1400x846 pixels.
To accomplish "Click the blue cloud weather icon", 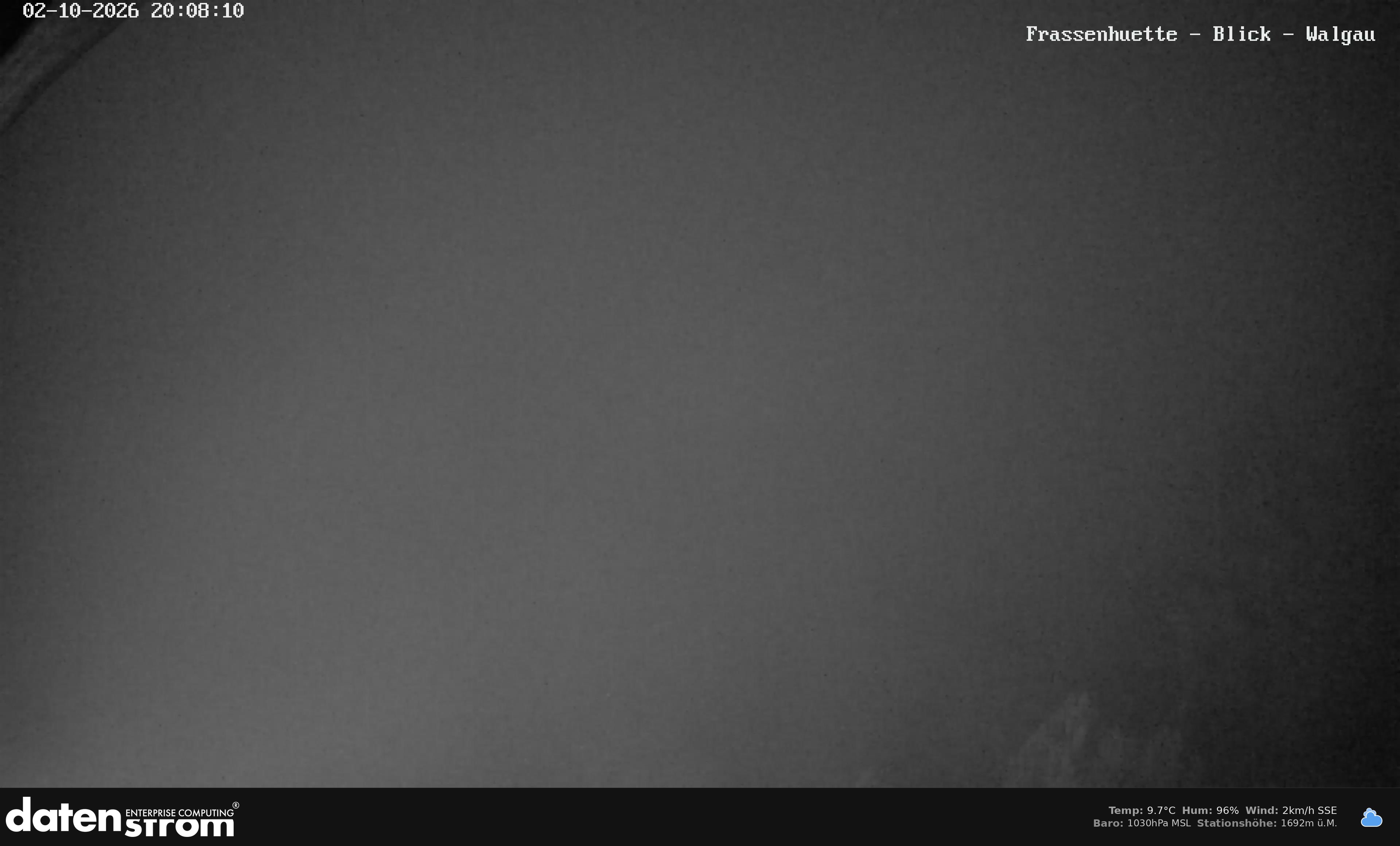I will click(x=1371, y=817).
